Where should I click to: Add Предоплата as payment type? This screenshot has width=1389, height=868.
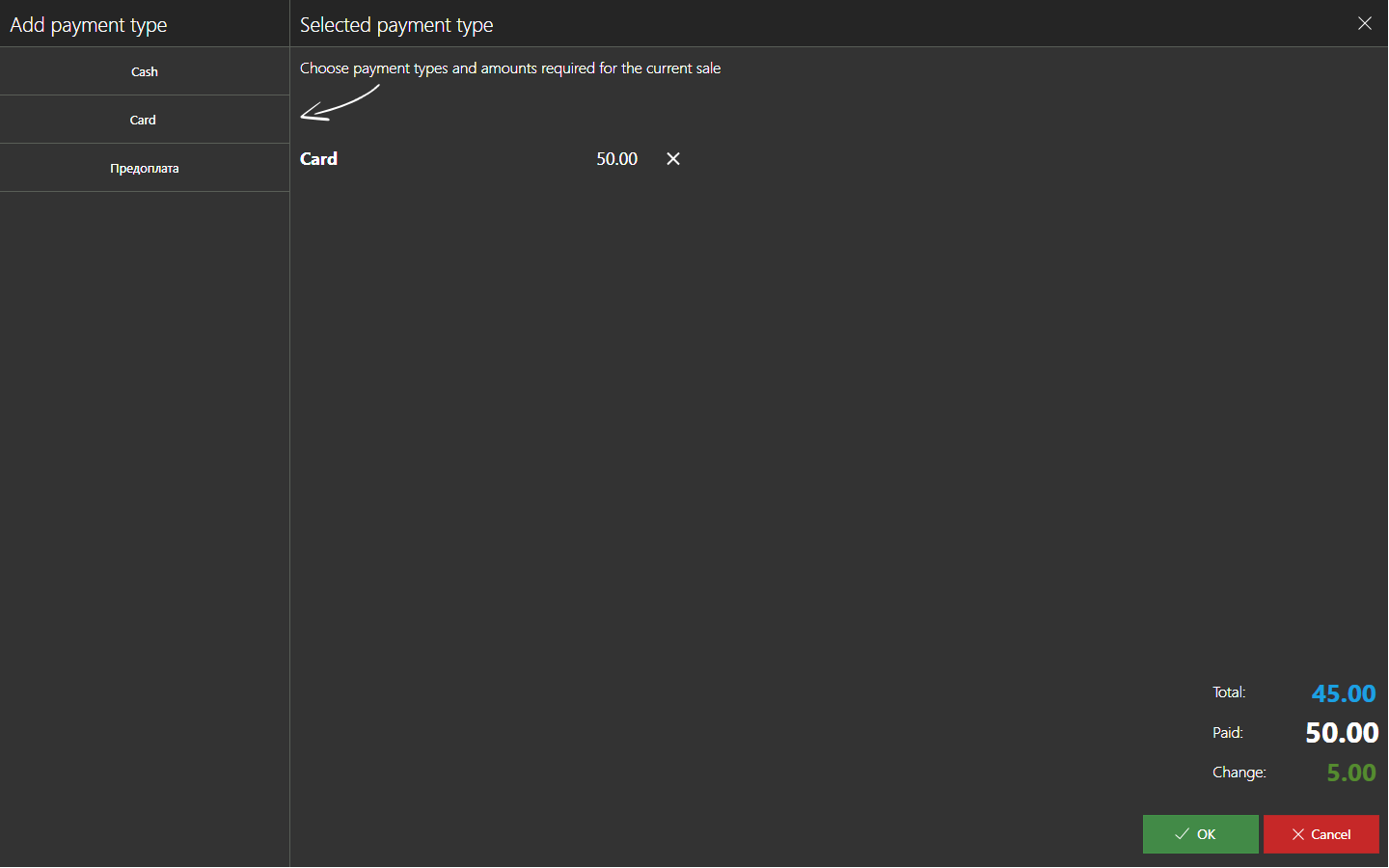pos(145,168)
